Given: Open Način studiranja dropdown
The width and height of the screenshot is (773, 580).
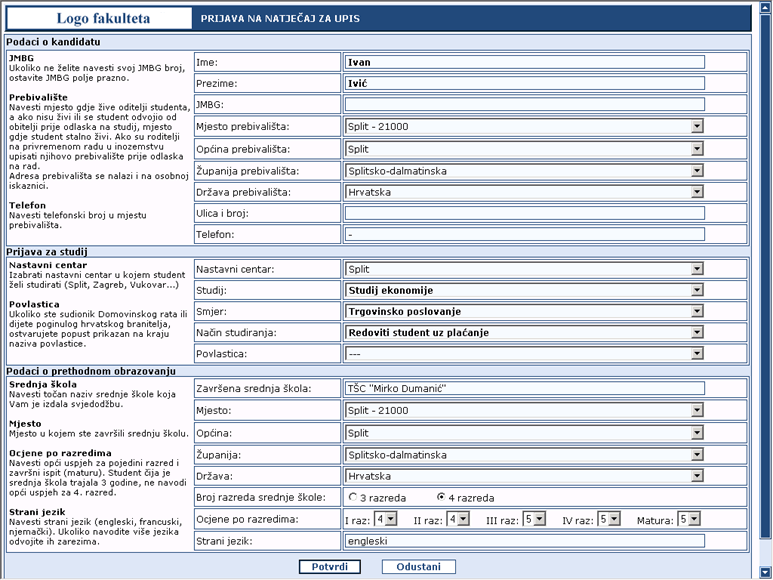Looking at the screenshot, I should (523, 332).
